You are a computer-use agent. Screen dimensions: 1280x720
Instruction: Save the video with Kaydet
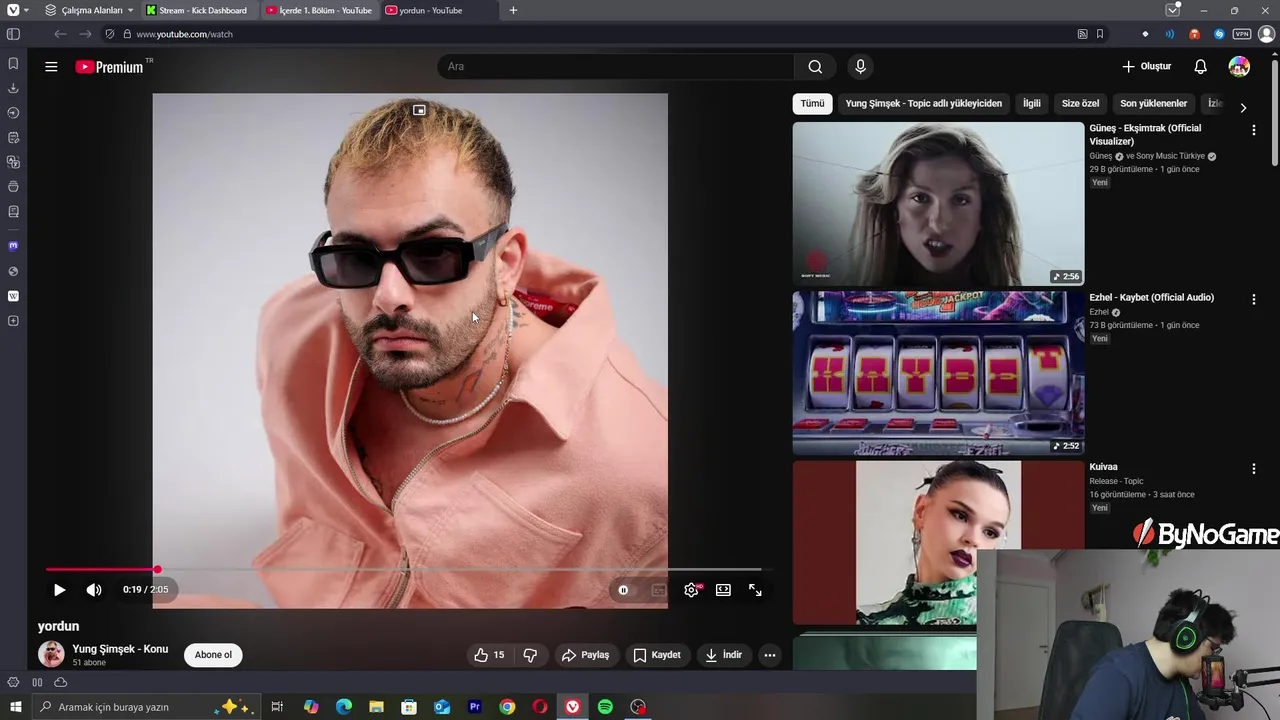coord(656,655)
